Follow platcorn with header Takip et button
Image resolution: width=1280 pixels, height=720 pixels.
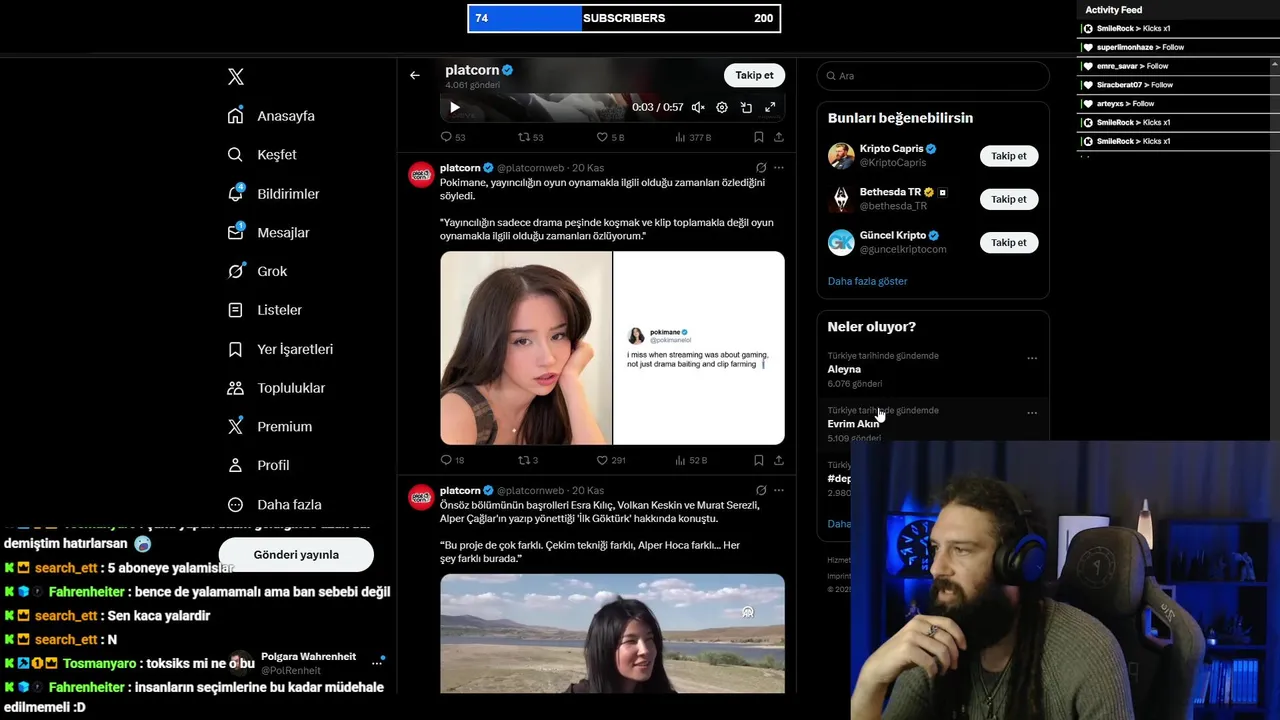(x=754, y=75)
